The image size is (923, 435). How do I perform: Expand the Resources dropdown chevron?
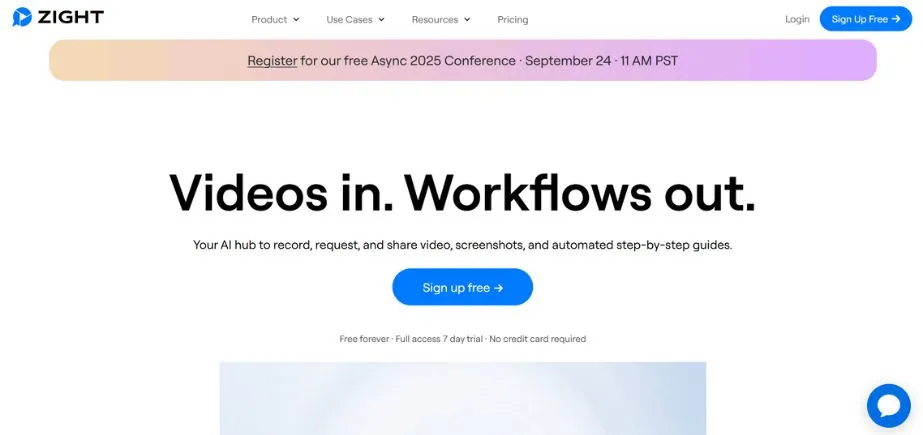pos(467,20)
